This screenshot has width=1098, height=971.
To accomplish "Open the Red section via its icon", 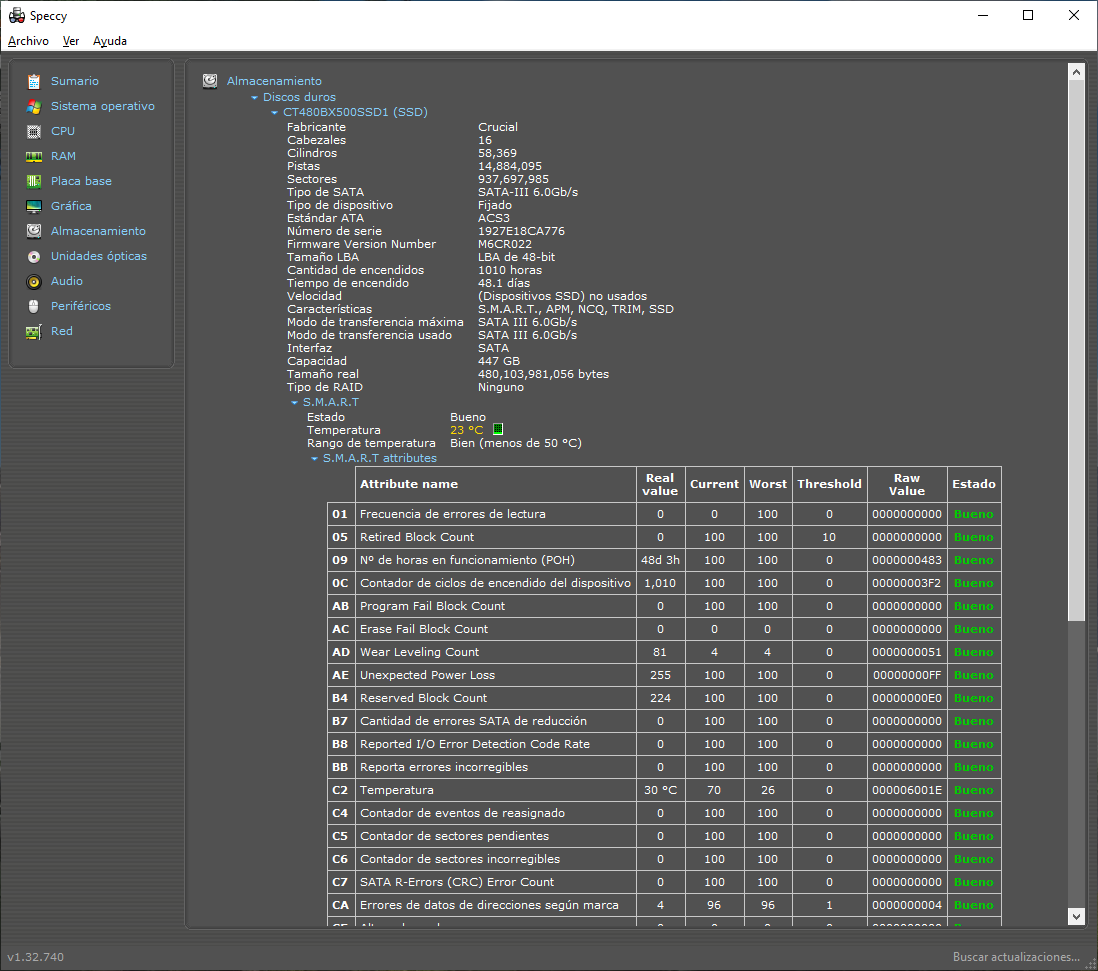I will click(x=36, y=331).
